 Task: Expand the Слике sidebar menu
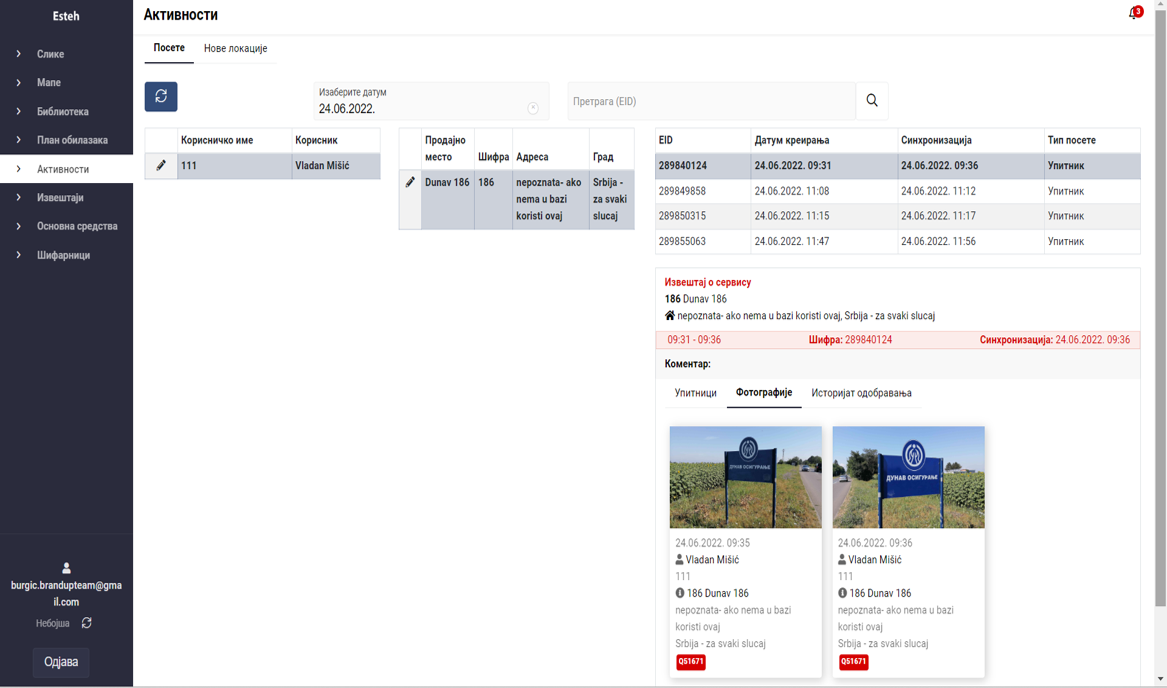50,54
